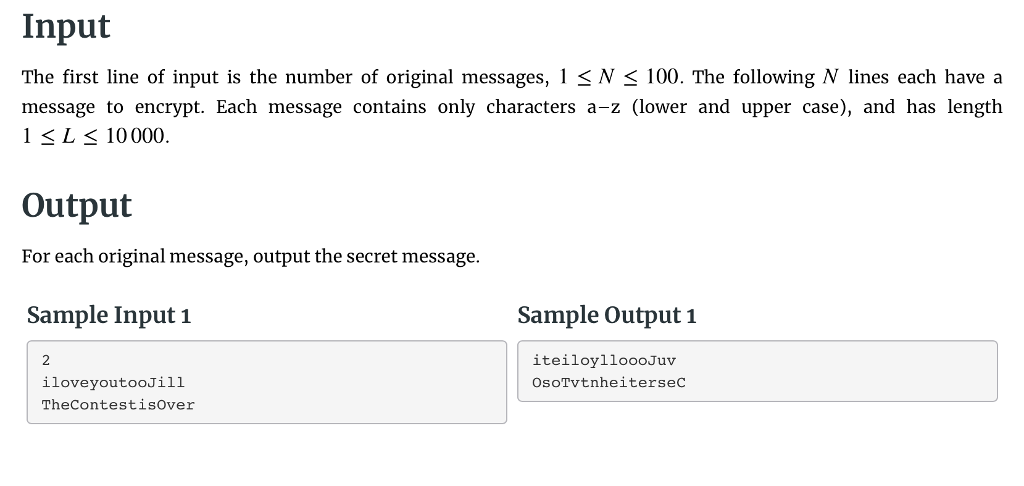Click the OsoTvtnheiterseC sample output line

[609, 383]
